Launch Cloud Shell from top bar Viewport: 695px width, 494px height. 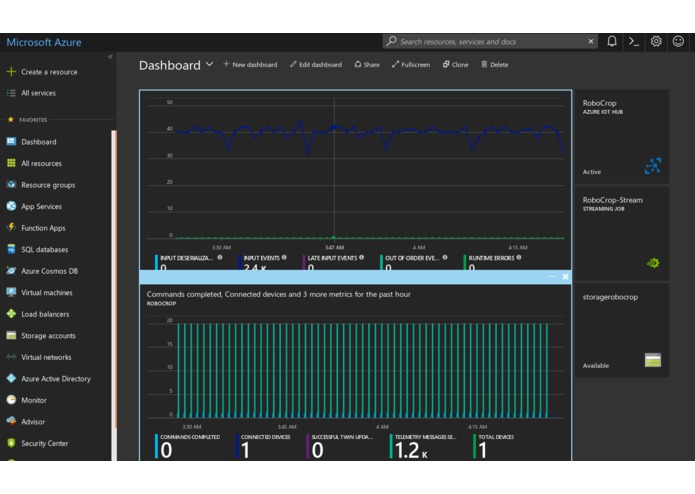(634, 42)
